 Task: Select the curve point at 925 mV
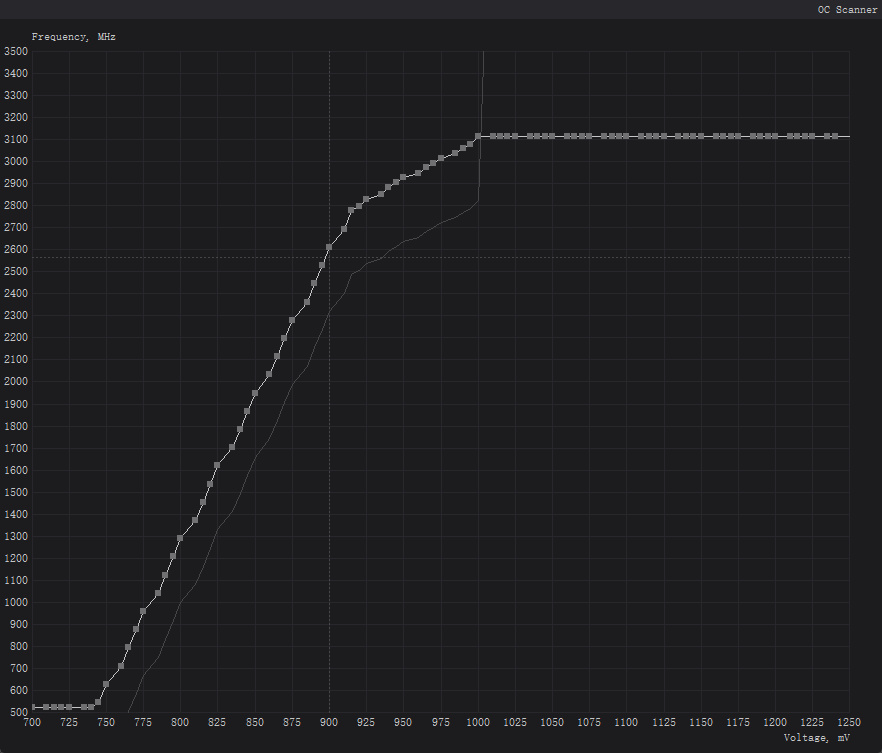coord(366,199)
